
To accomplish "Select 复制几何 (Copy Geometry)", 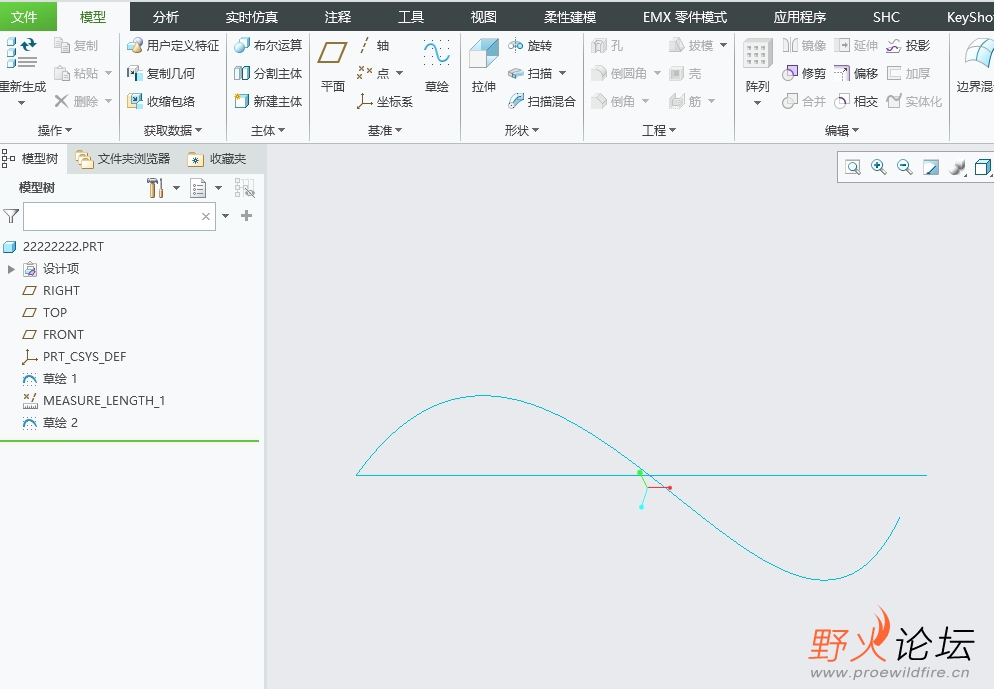I will tap(161, 74).
